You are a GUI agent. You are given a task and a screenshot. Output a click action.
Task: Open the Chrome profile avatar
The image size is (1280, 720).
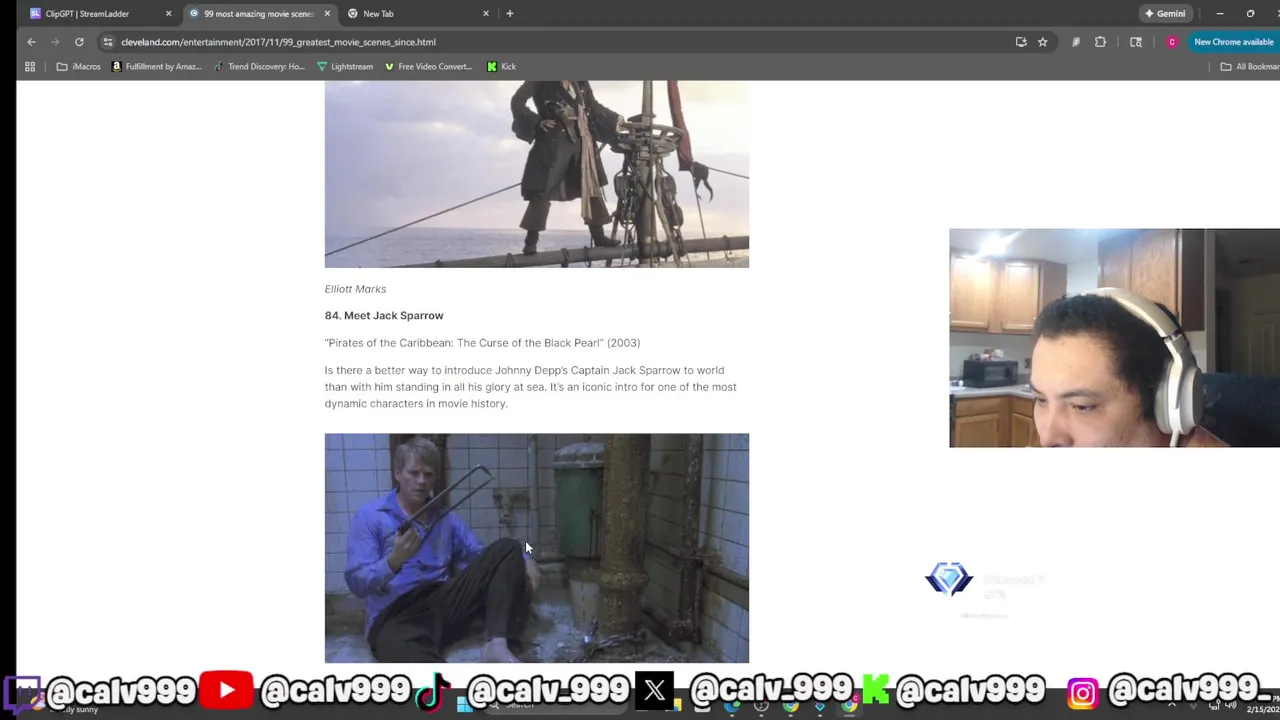click(x=1172, y=42)
